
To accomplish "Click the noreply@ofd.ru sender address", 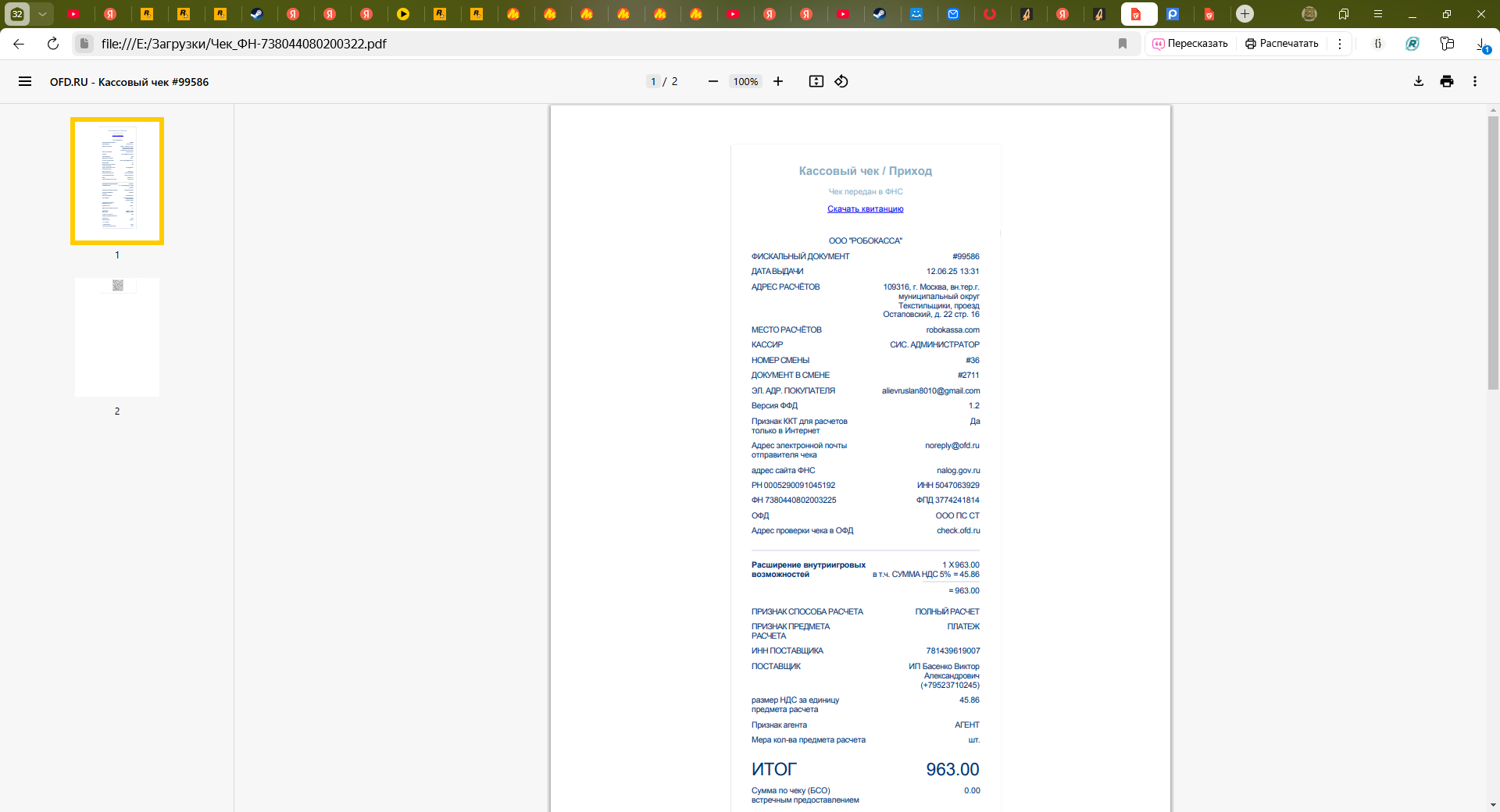I will [952, 446].
